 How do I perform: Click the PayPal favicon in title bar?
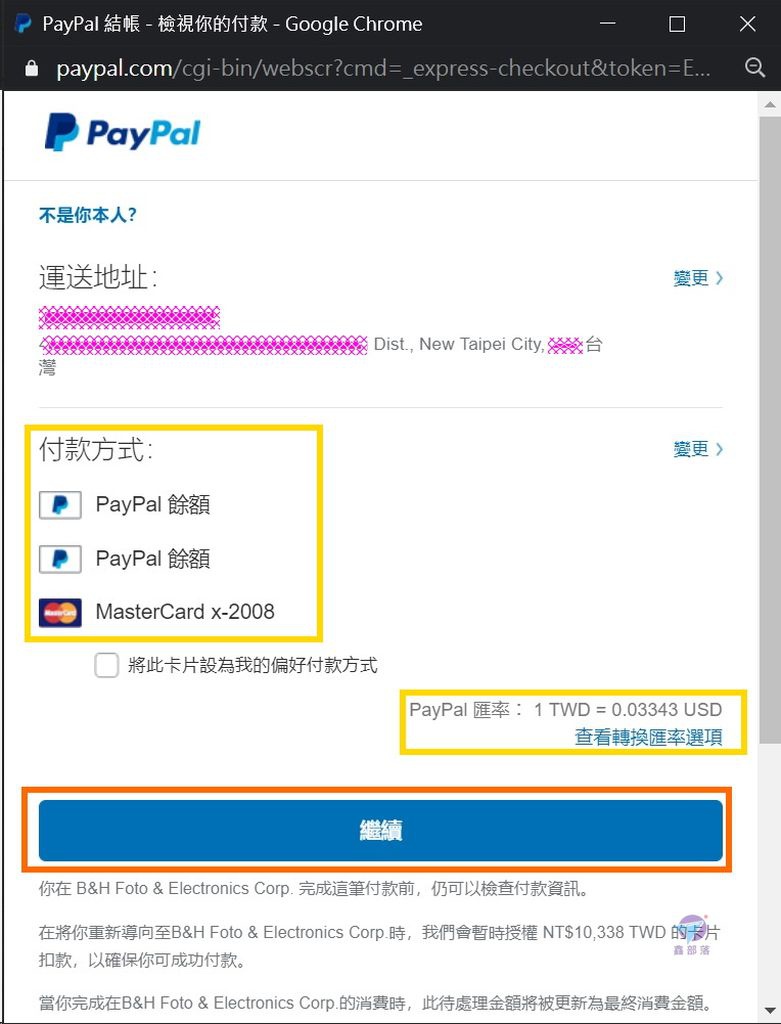[23, 24]
